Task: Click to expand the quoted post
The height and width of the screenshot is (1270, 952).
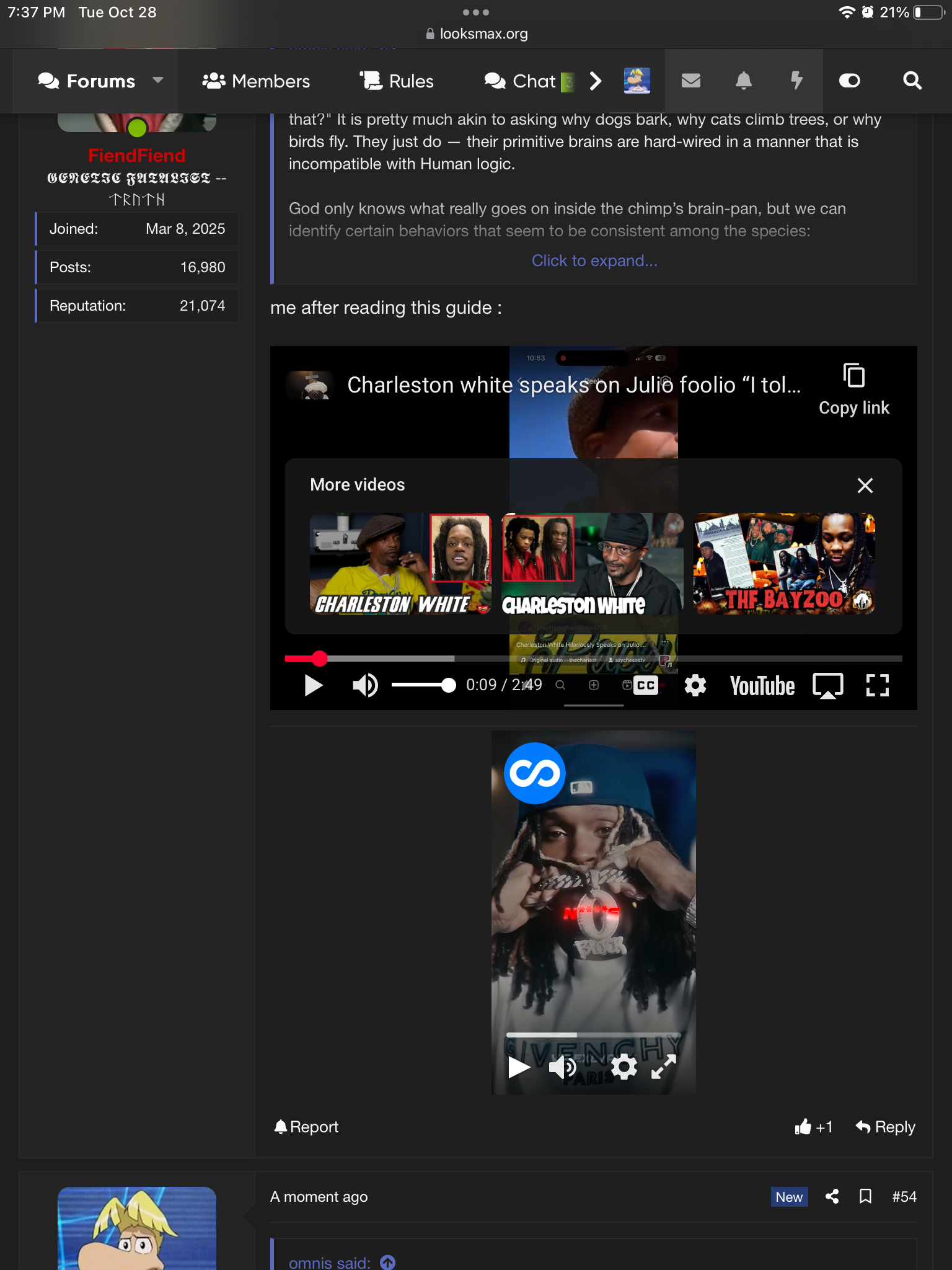Action: coord(594,260)
